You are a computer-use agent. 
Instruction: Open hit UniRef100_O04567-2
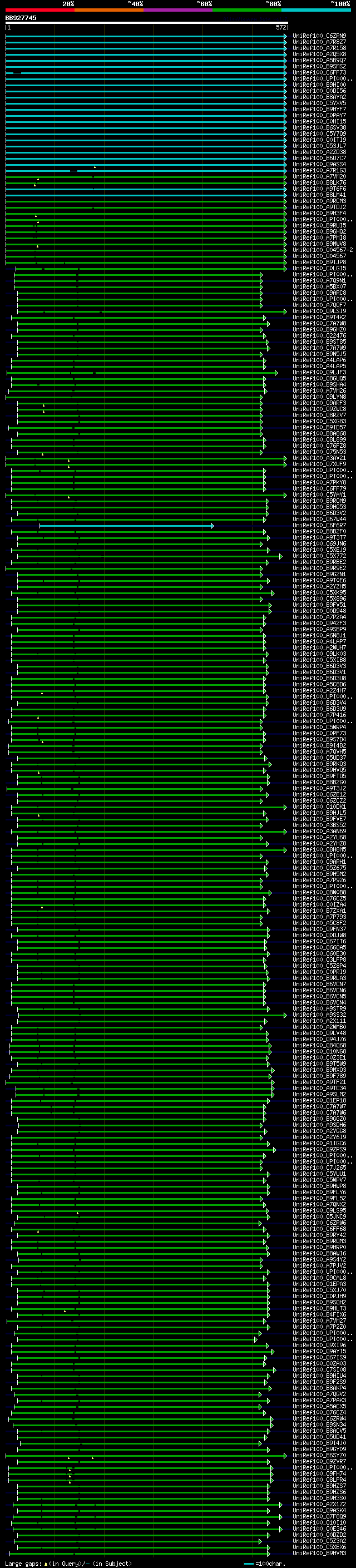click(x=323, y=250)
